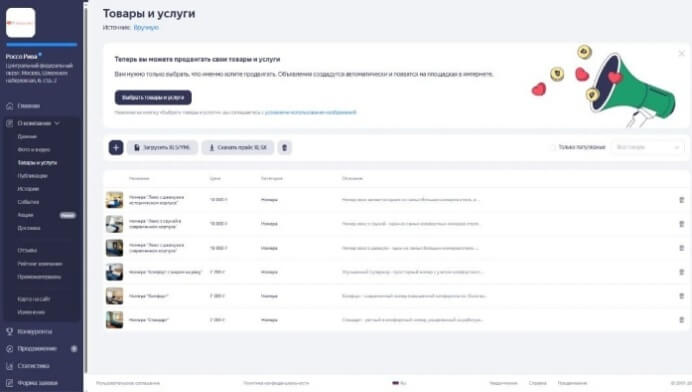Click the "Скачать прайс XLSX" button
The image size is (692, 392).
[238, 147]
